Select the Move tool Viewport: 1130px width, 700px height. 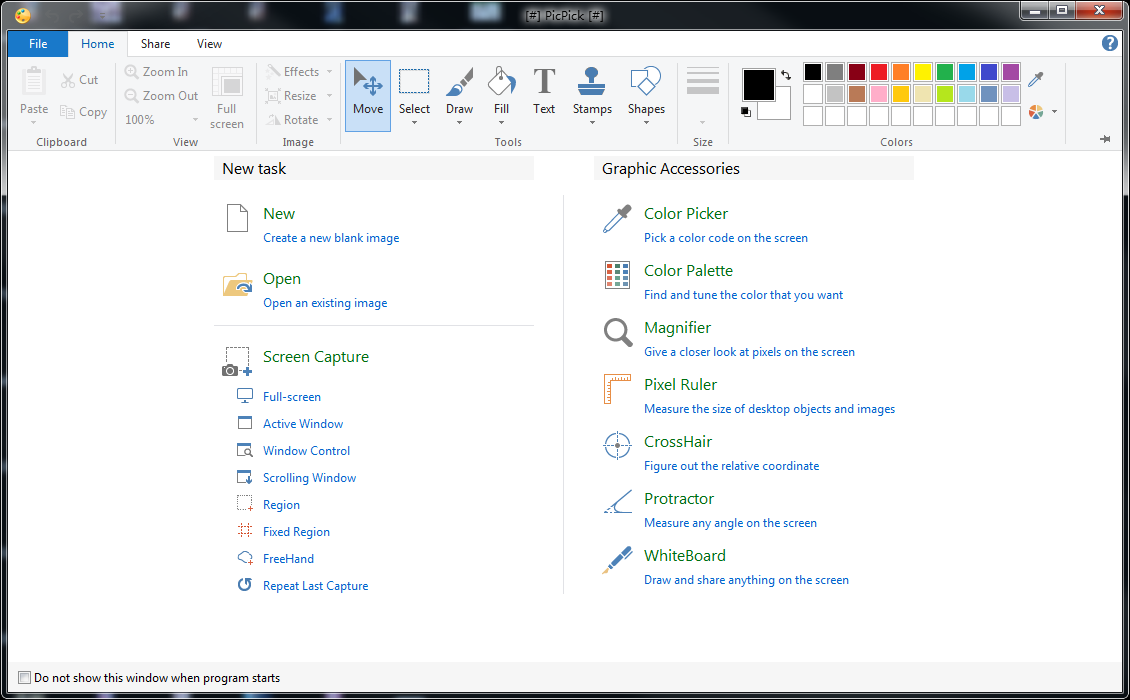coord(368,95)
